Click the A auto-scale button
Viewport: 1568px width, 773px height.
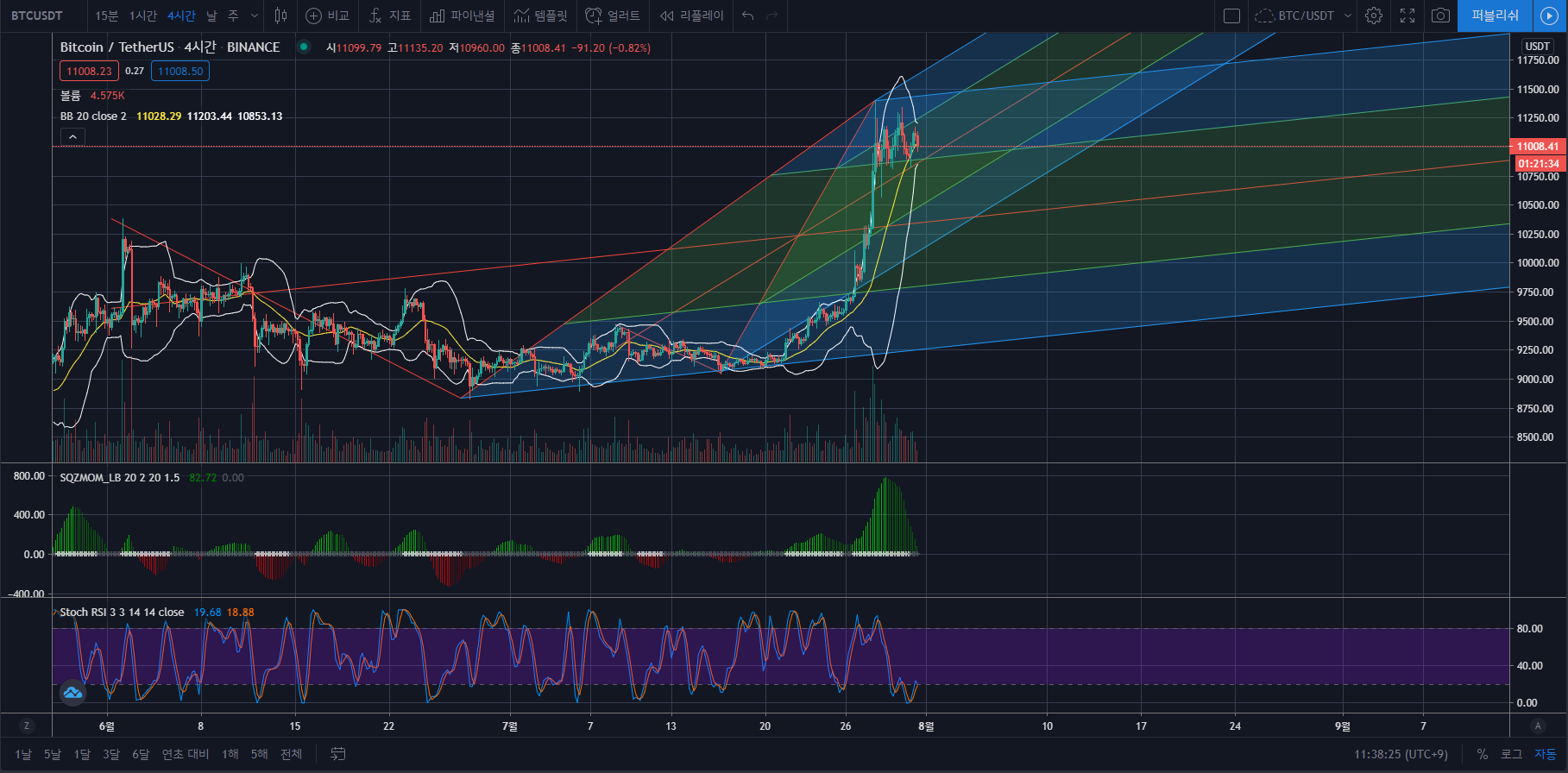pos(1538,726)
